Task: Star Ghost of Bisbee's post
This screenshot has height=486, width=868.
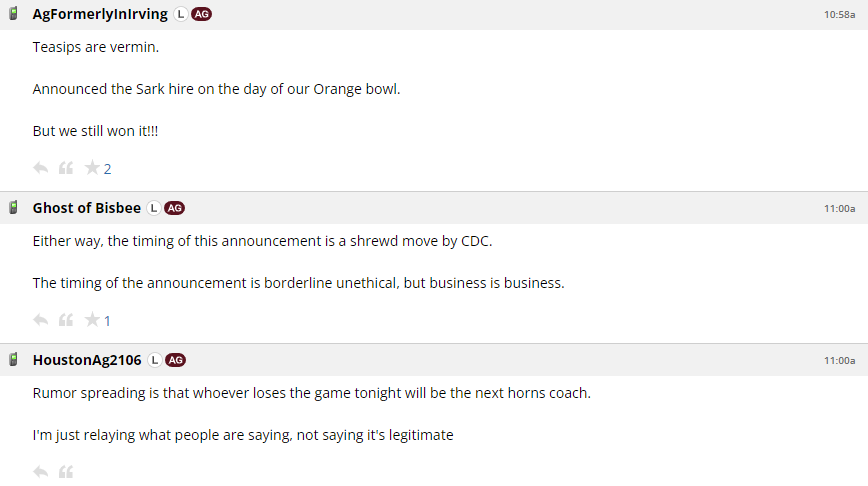Action: click(92, 320)
